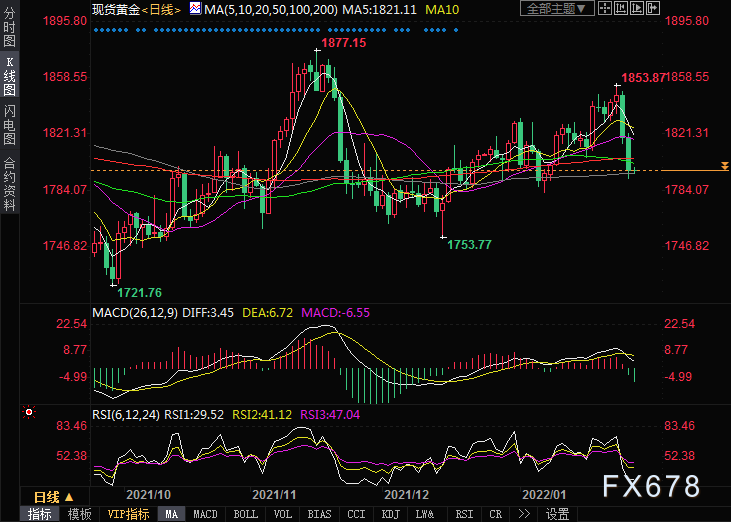Click the right axis 1821.31 price

(687, 133)
